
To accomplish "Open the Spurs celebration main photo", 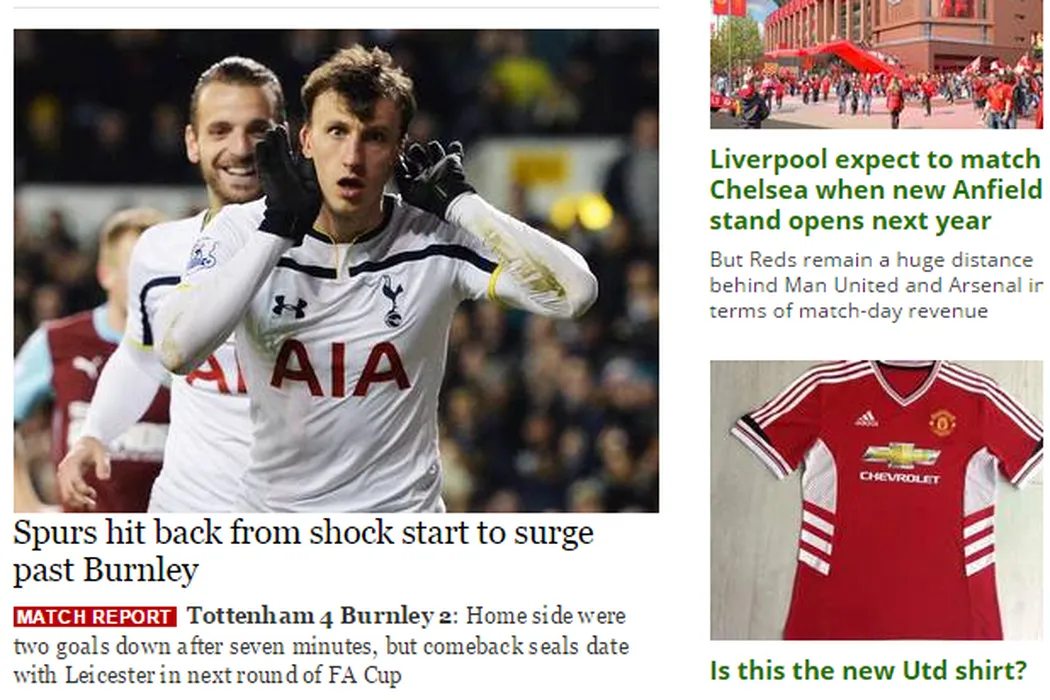I will 336,271.
